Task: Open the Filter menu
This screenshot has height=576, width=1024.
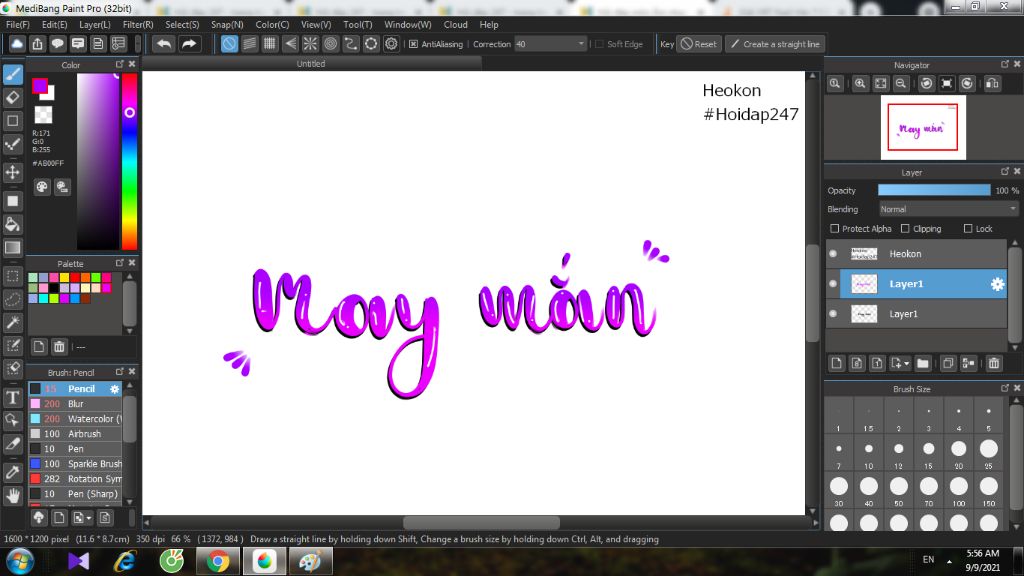Action: [x=138, y=25]
